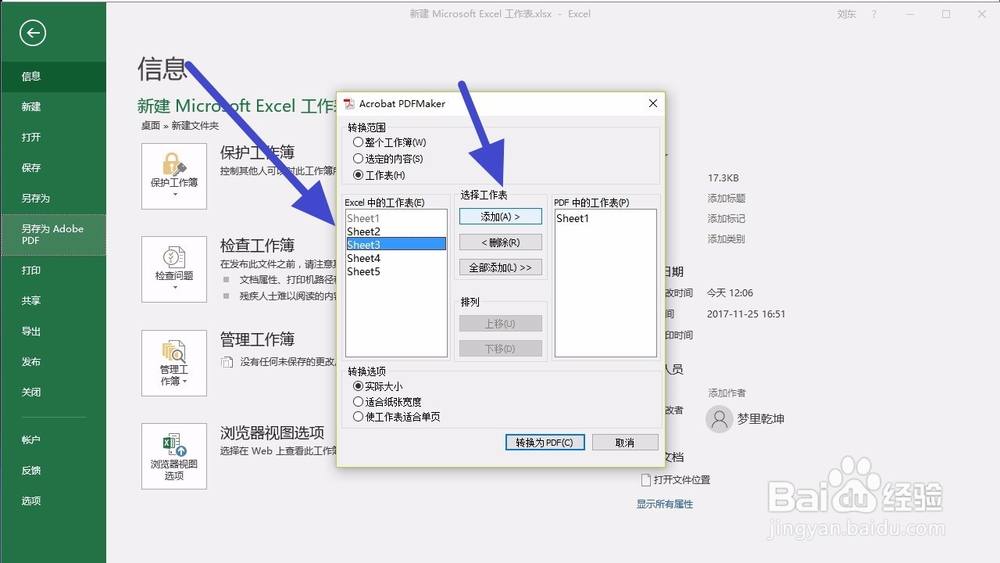Open 选项 in backstage menu
The image size is (1000, 563).
(x=54, y=501)
